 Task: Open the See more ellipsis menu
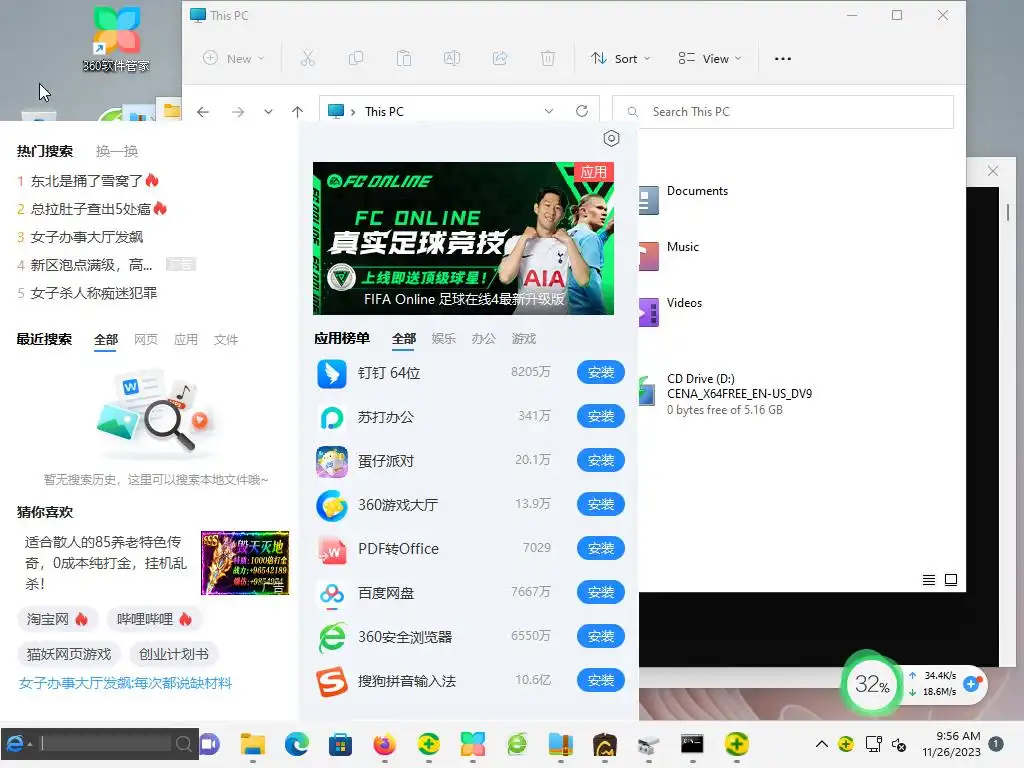[782, 59]
